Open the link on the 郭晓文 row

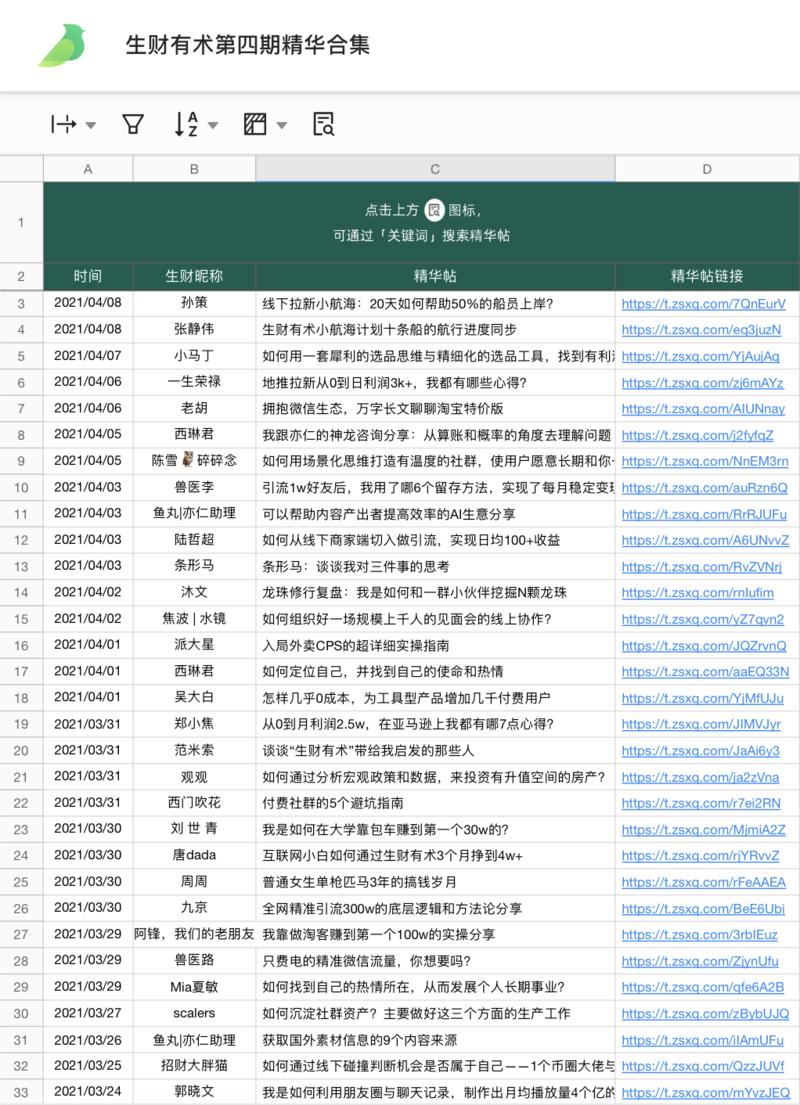[703, 1093]
